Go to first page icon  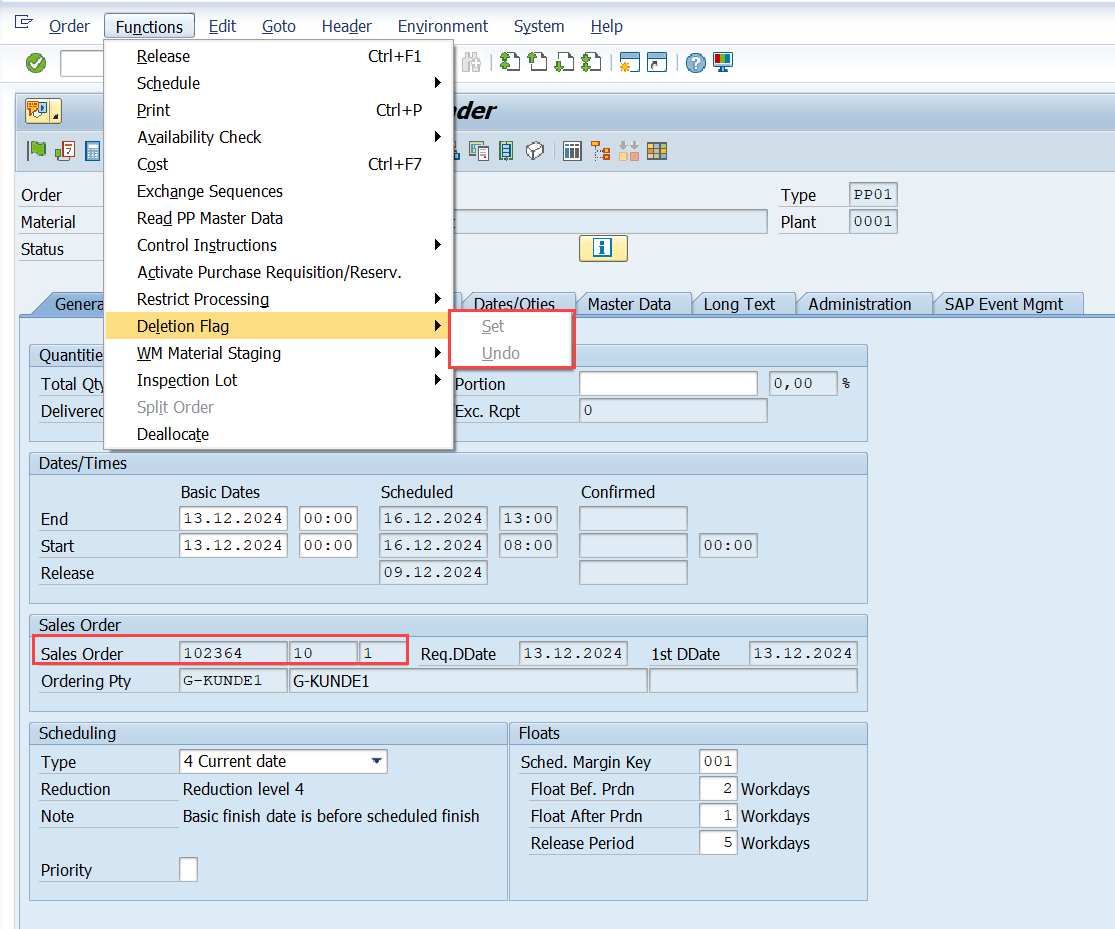[x=510, y=63]
